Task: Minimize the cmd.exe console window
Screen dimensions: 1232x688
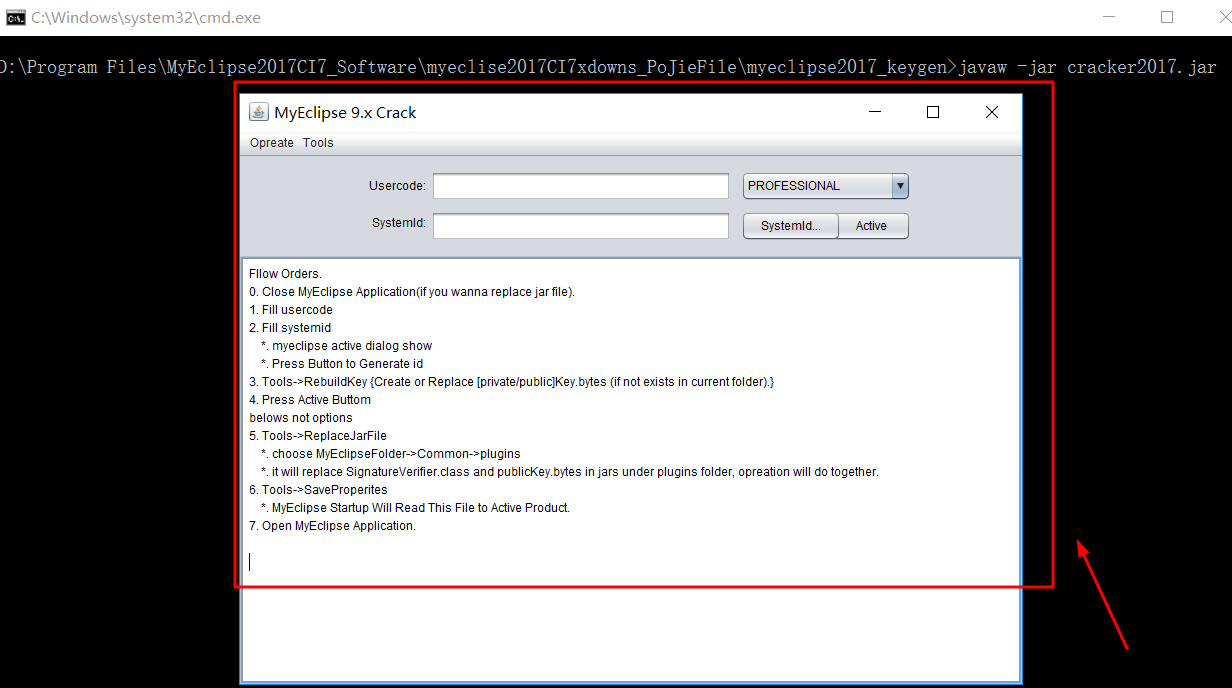Action: click(1109, 17)
